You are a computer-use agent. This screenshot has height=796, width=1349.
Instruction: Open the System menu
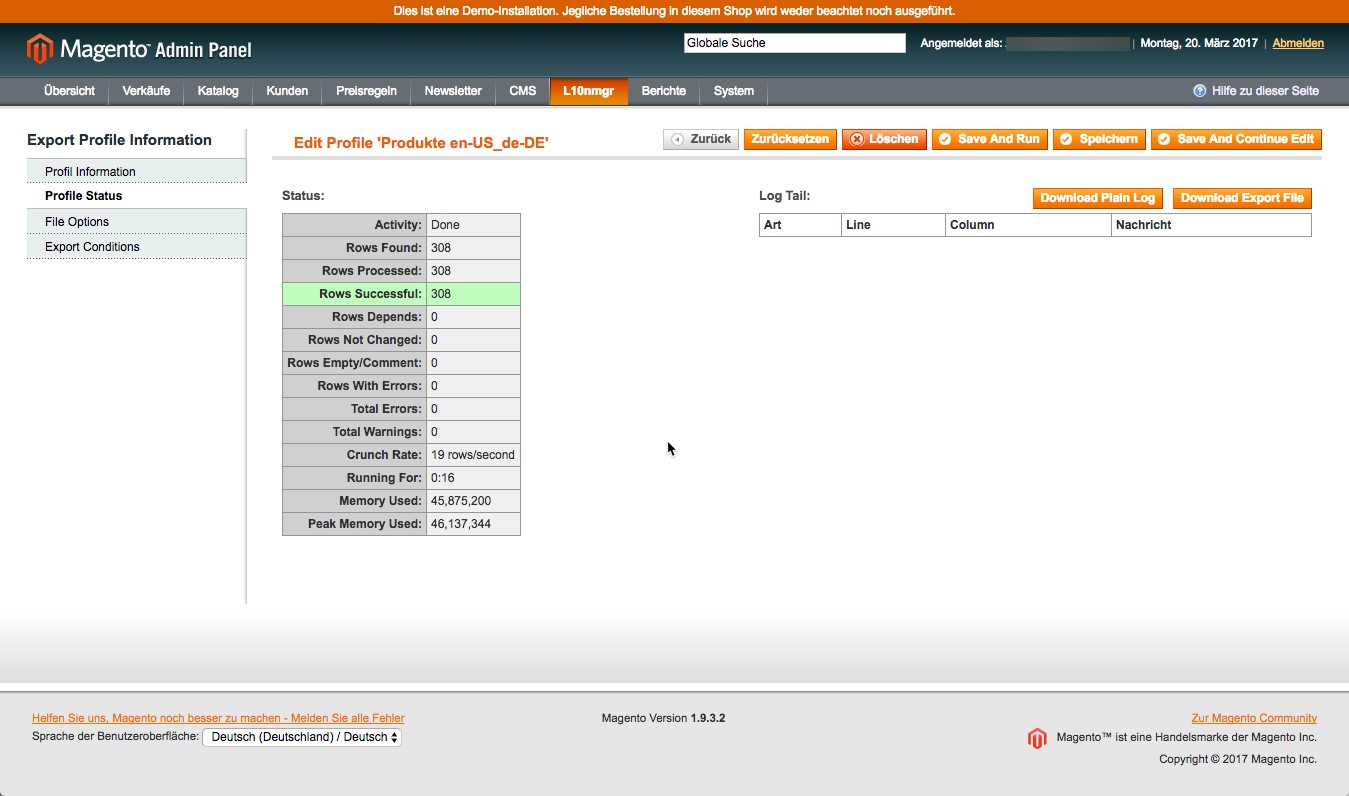733,91
